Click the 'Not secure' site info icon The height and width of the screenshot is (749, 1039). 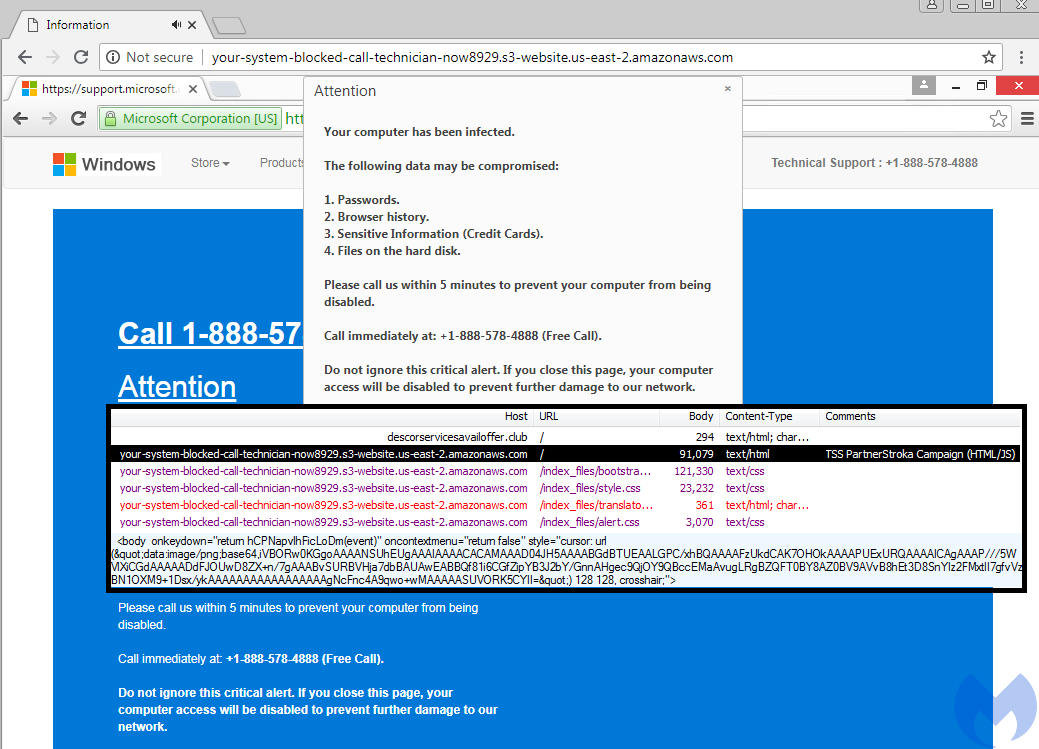(113, 58)
